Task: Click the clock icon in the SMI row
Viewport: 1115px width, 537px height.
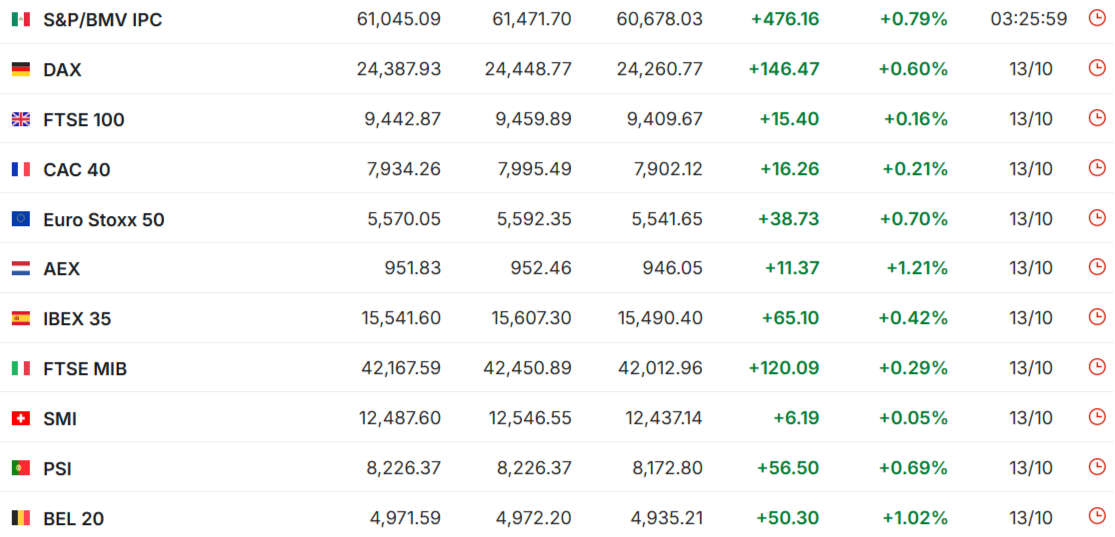Action: pos(1097,417)
